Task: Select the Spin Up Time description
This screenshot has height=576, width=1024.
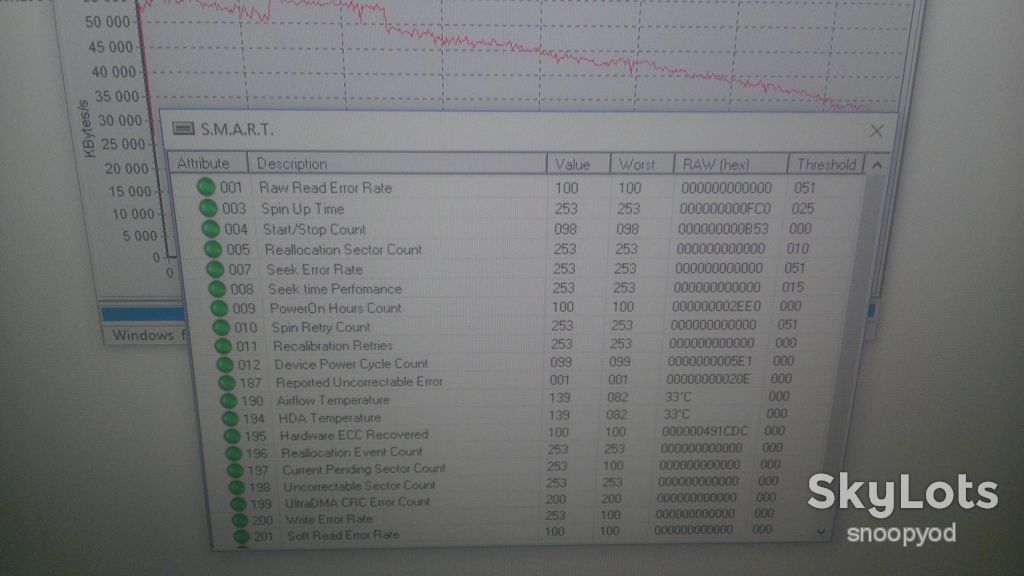Action: point(302,209)
